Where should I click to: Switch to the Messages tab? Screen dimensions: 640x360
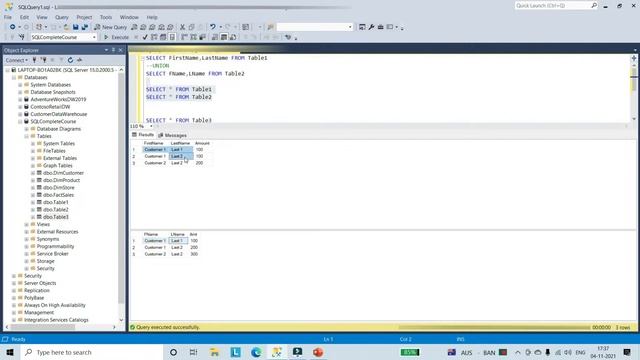173,135
